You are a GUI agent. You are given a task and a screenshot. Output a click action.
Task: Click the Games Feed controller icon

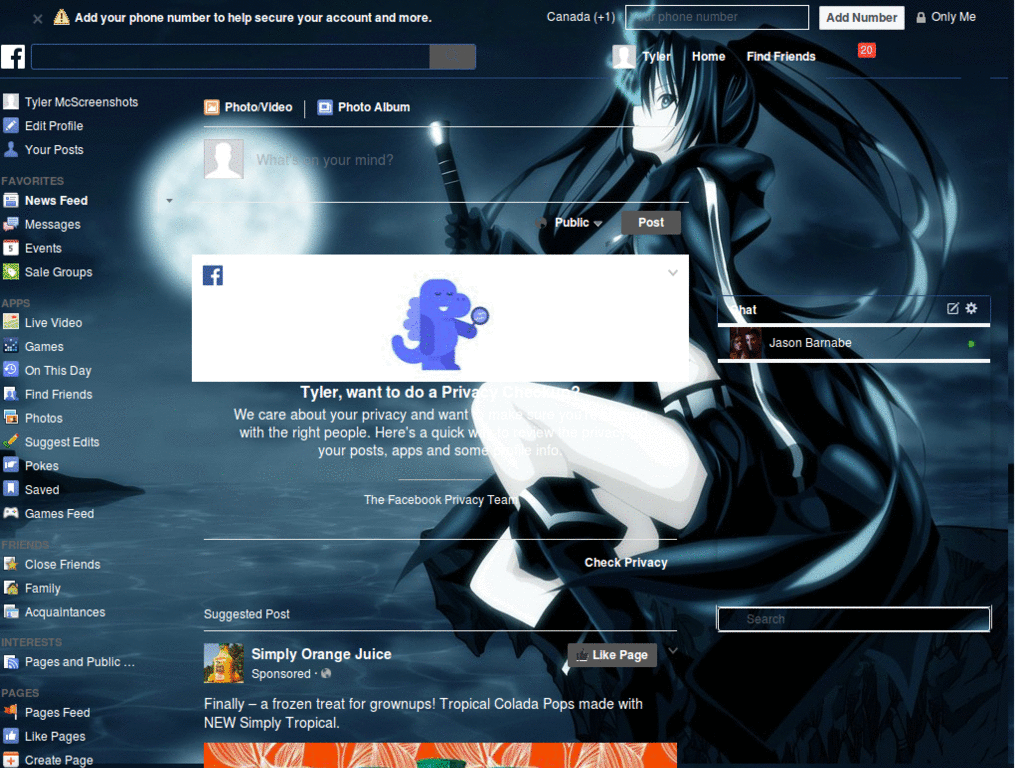coord(10,513)
